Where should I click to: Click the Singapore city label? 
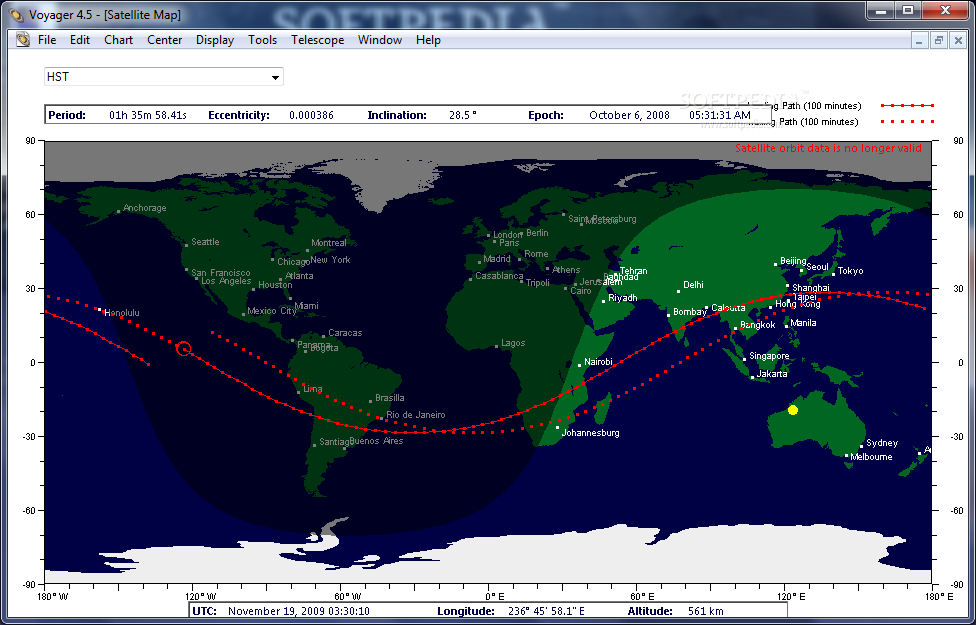tap(769, 356)
